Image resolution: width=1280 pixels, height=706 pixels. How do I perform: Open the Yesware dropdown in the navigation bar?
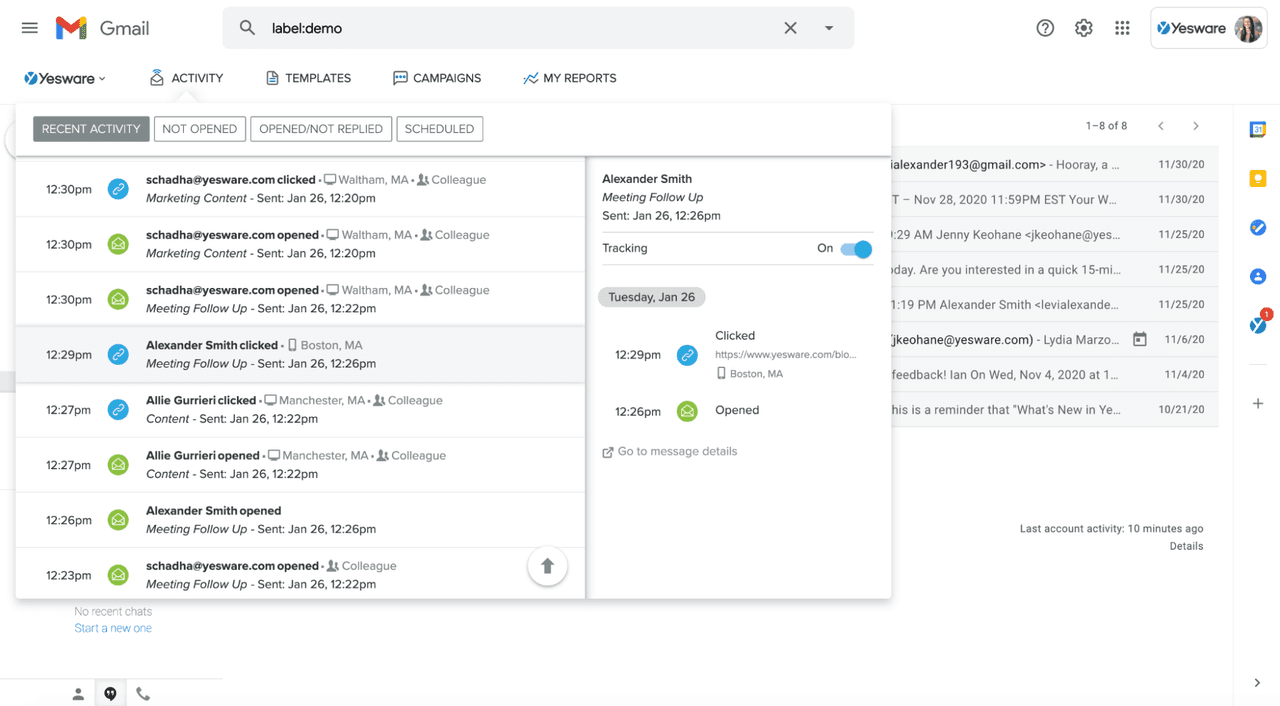pyautogui.click(x=64, y=77)
